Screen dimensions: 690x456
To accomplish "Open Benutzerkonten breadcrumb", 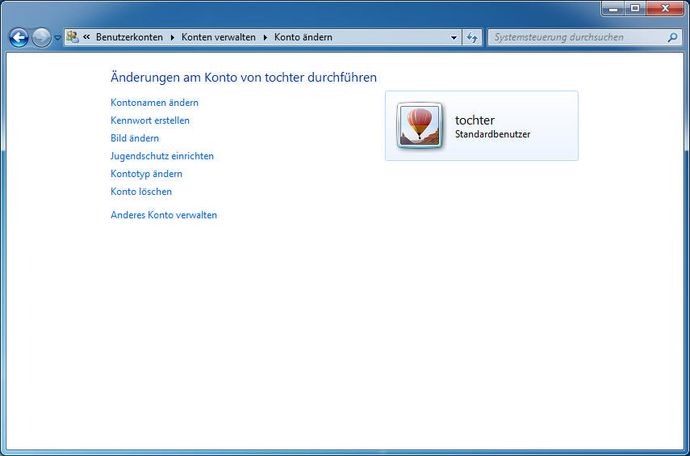I will click(129, 37).
